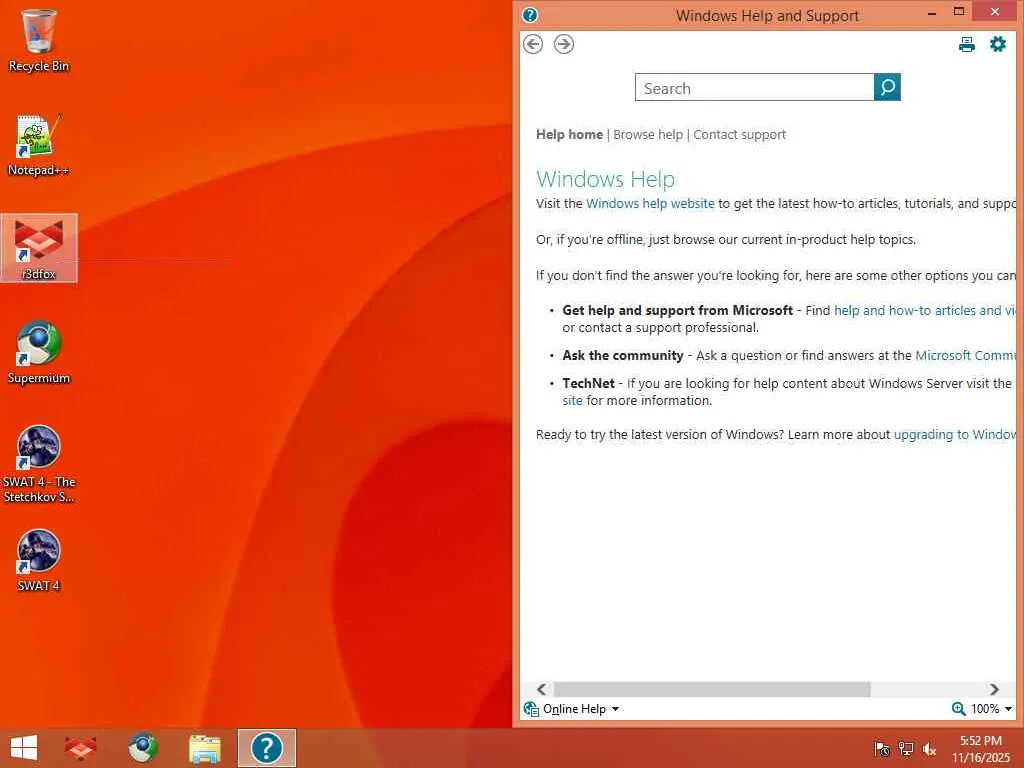Open Help settings gear
The image size is (1024, 768).
(998, 44)
